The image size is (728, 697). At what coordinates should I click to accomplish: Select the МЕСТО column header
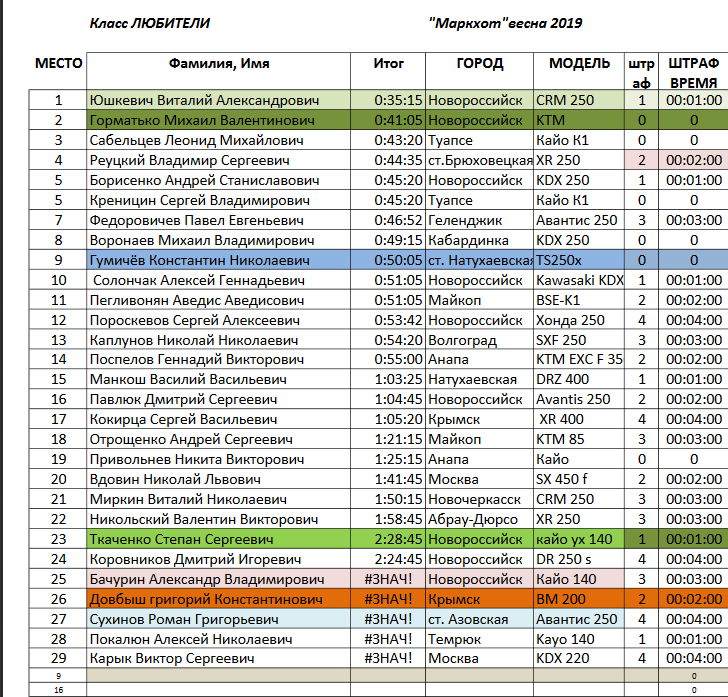[x=58, y=63]
